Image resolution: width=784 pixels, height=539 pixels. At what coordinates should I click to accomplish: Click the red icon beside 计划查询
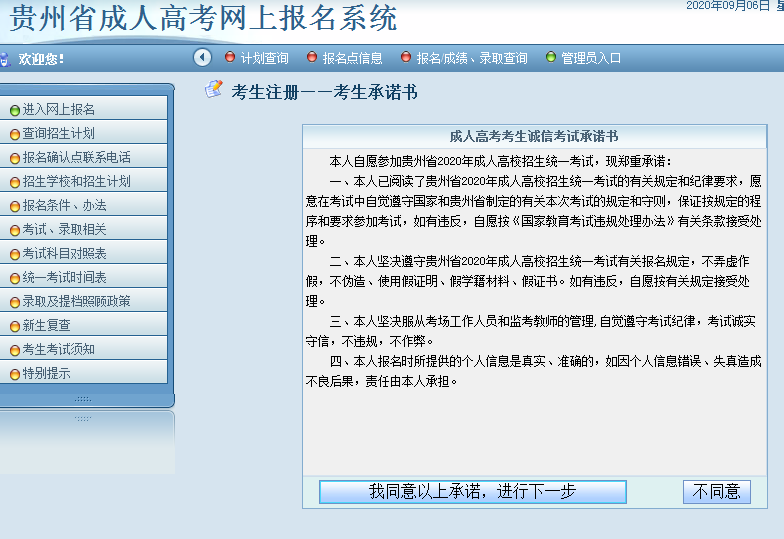pyautogui.click(x=230, y=58)
